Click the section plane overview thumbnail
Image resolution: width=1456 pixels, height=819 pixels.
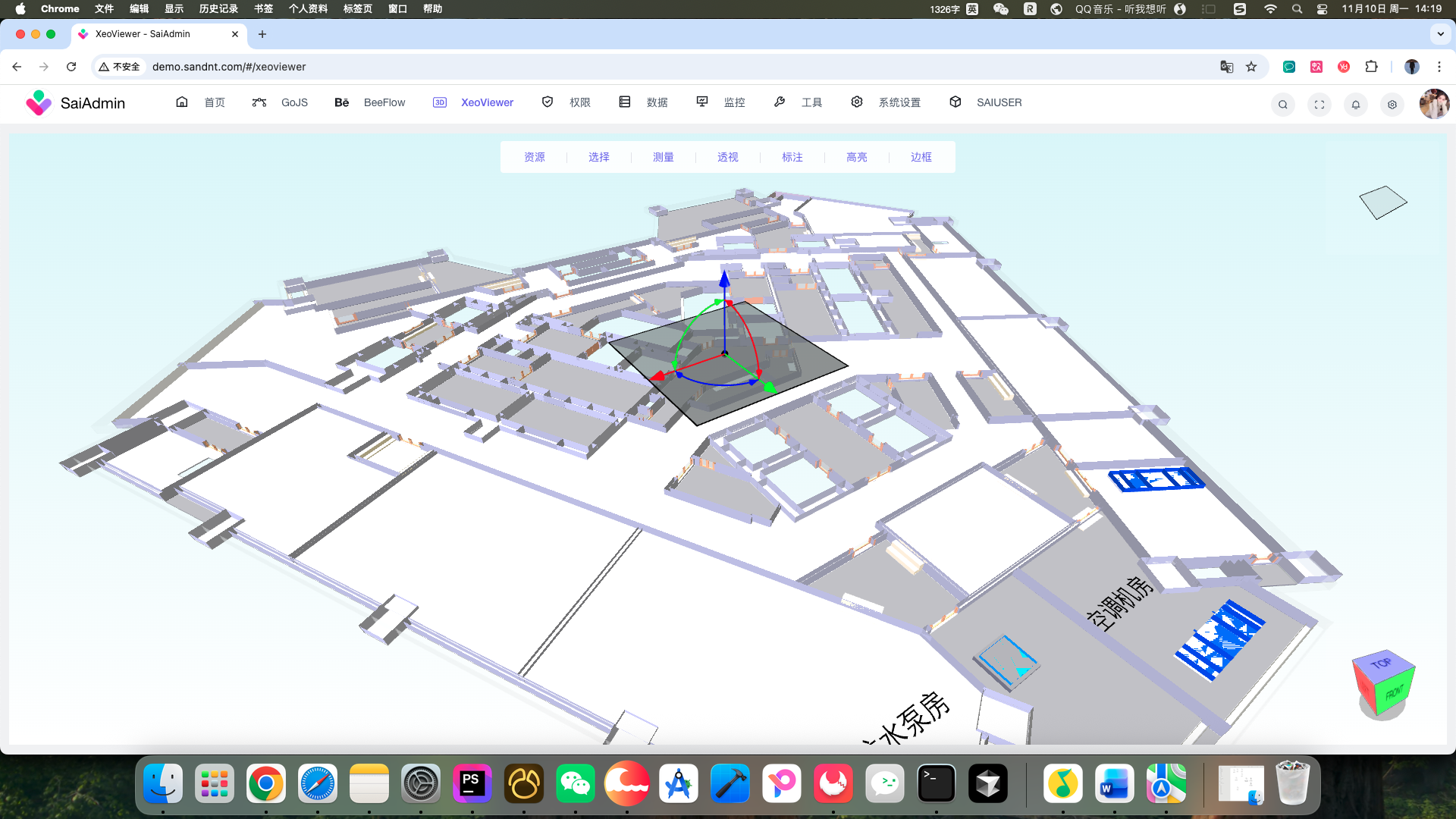(1382, 202)
